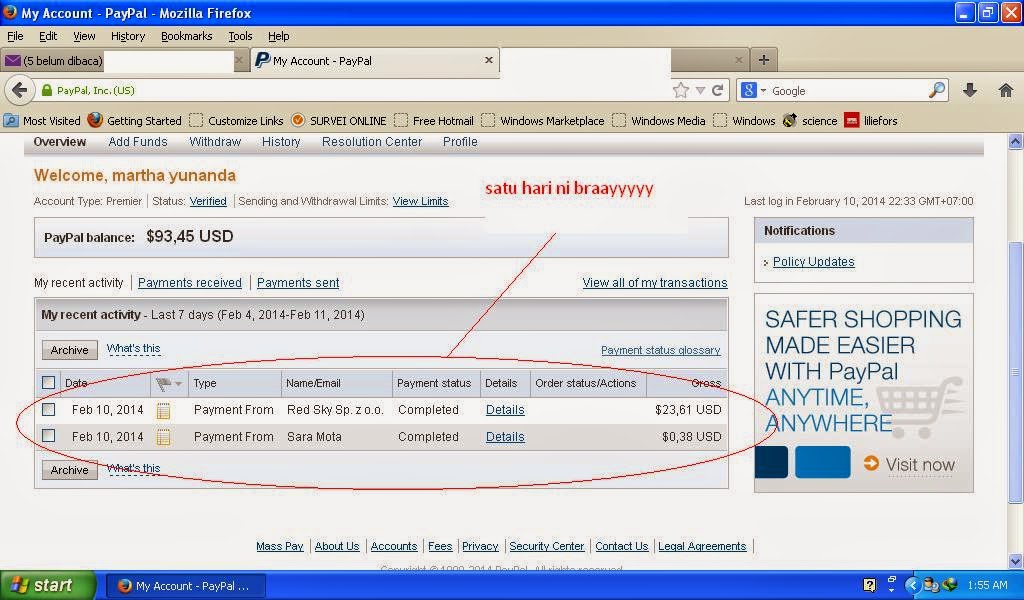The image size is (1024, 600).
Task: Check the select-all checkbox in the table header
Action: pos(48,382)
